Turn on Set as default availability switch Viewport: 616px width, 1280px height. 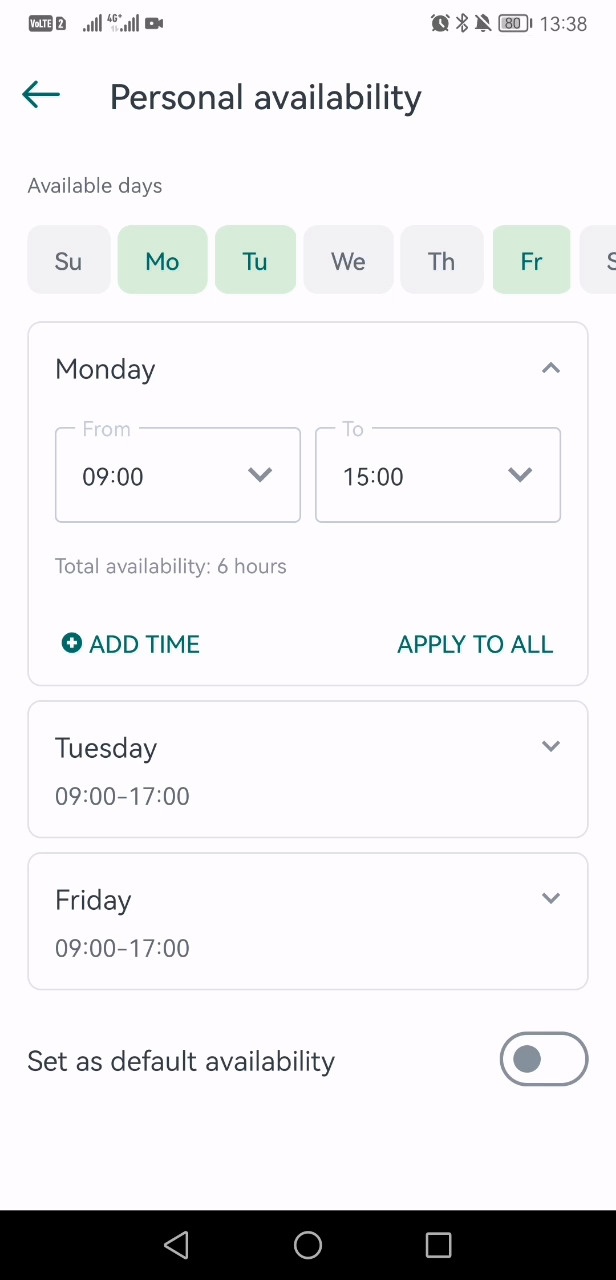[543, 1059]
